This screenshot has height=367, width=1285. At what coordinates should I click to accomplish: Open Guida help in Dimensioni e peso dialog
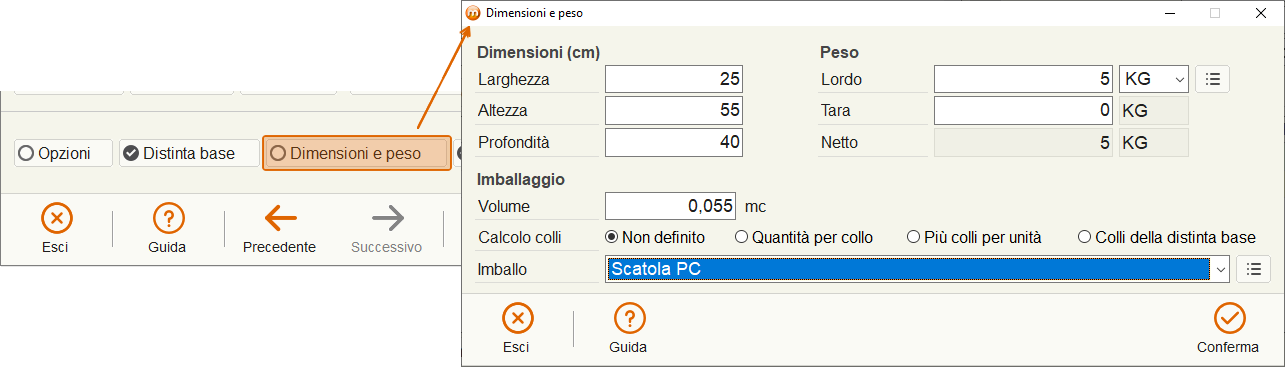[x=628, y=319]
